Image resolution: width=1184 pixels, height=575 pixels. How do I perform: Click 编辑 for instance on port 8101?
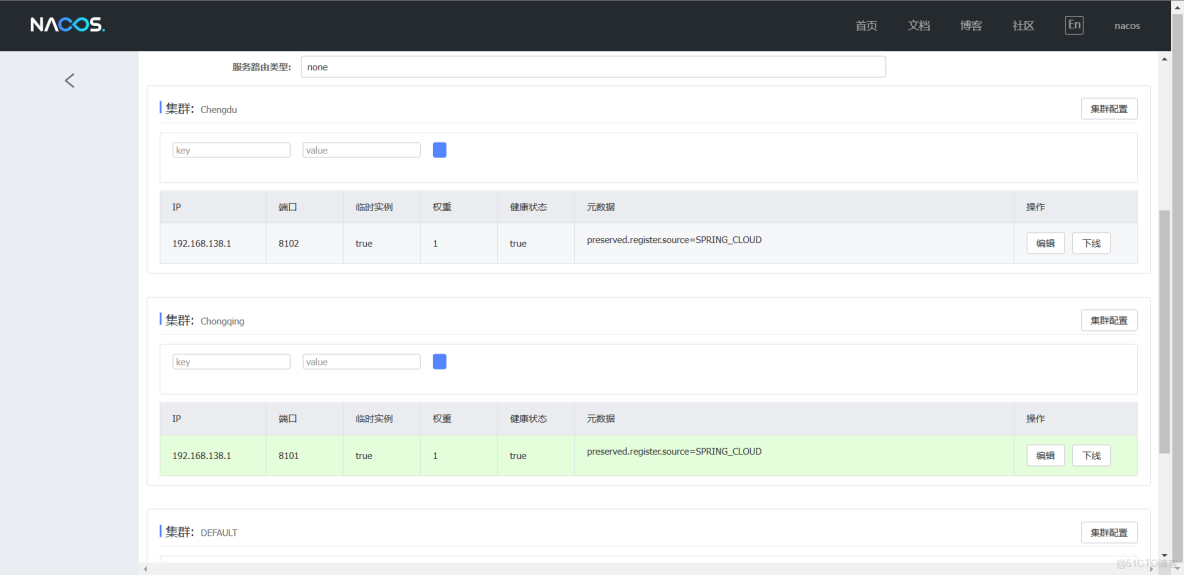click(x=1046, y=456)
